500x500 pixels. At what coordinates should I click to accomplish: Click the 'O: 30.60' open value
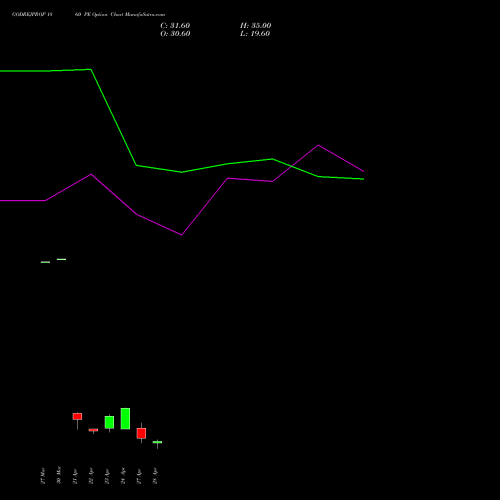tap(175, 34)
